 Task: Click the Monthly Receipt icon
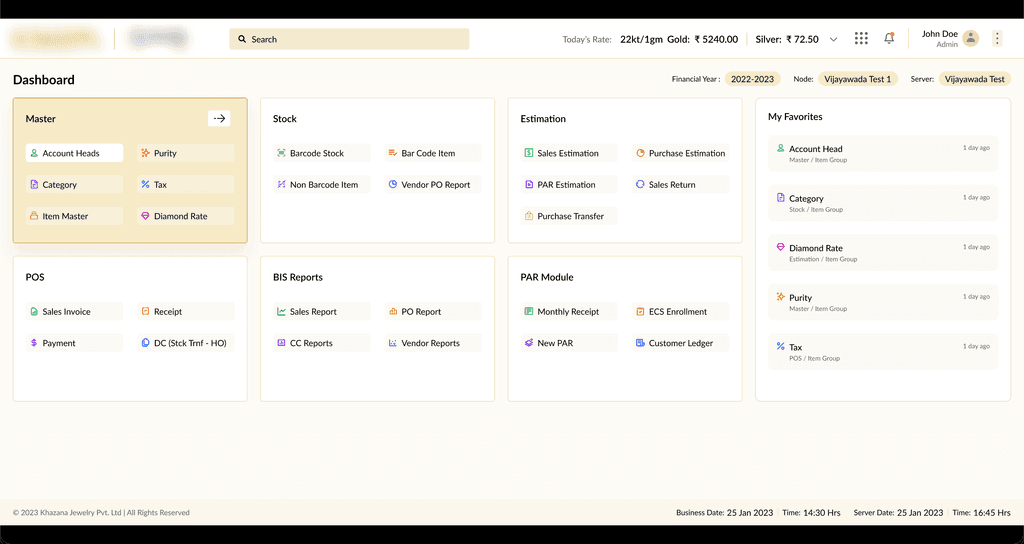[529, 312]
